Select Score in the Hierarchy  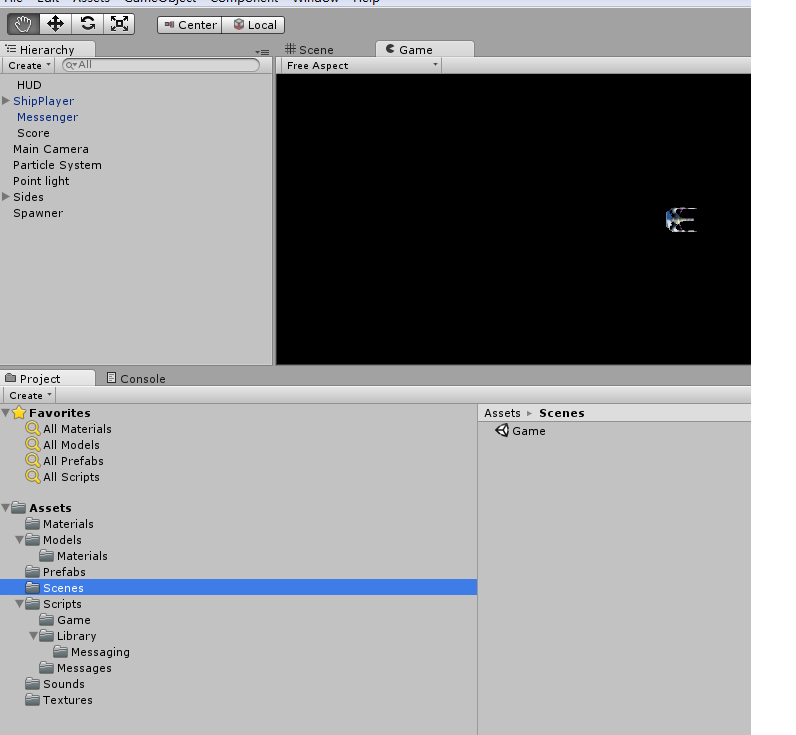tap(34, 133)
